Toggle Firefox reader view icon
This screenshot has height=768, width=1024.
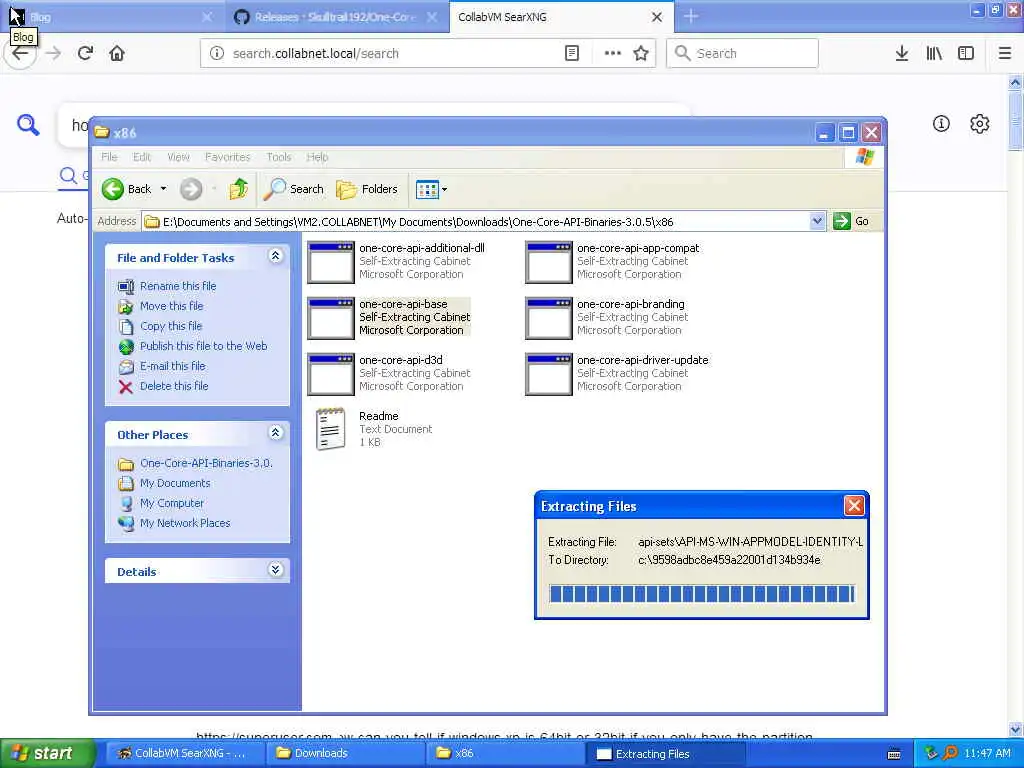pyautogui.click(x=571, y=53)
